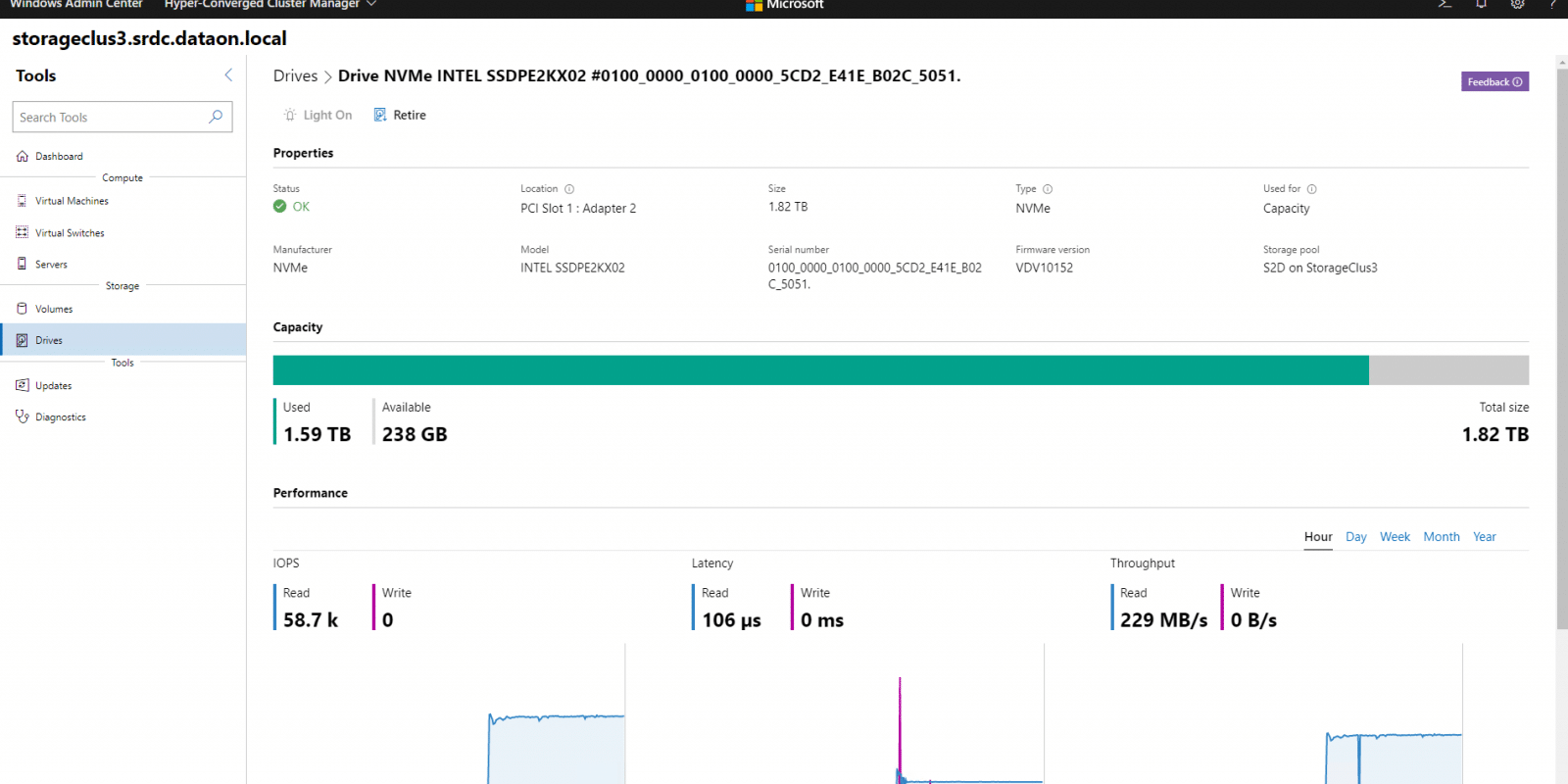Click inside the Search Tools field
Image resolution: width=1568 pixels, height=784 pixels.
[122, 117]
